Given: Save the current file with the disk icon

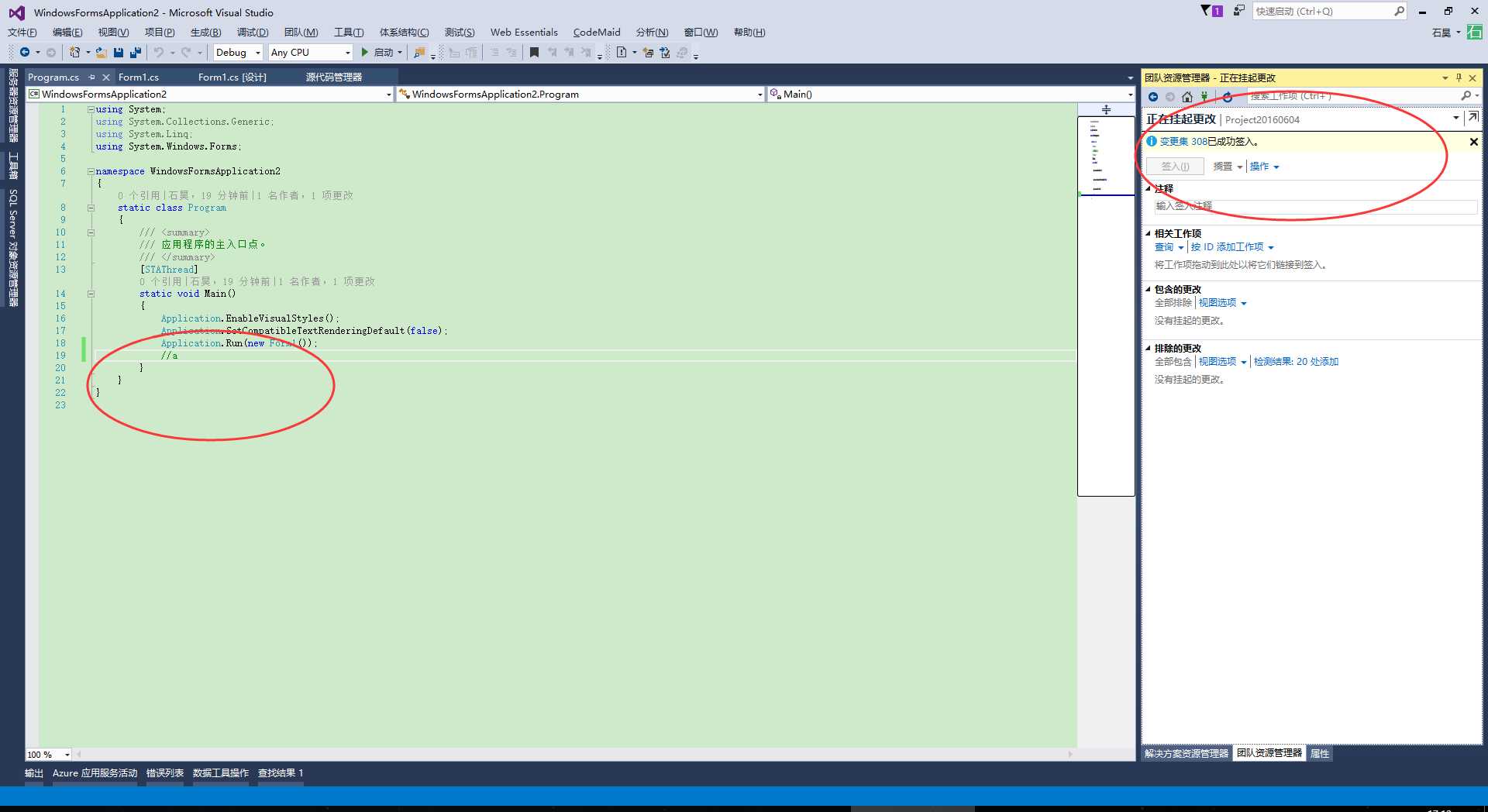Looking at the screenshot, I should [x=119, y=53].
